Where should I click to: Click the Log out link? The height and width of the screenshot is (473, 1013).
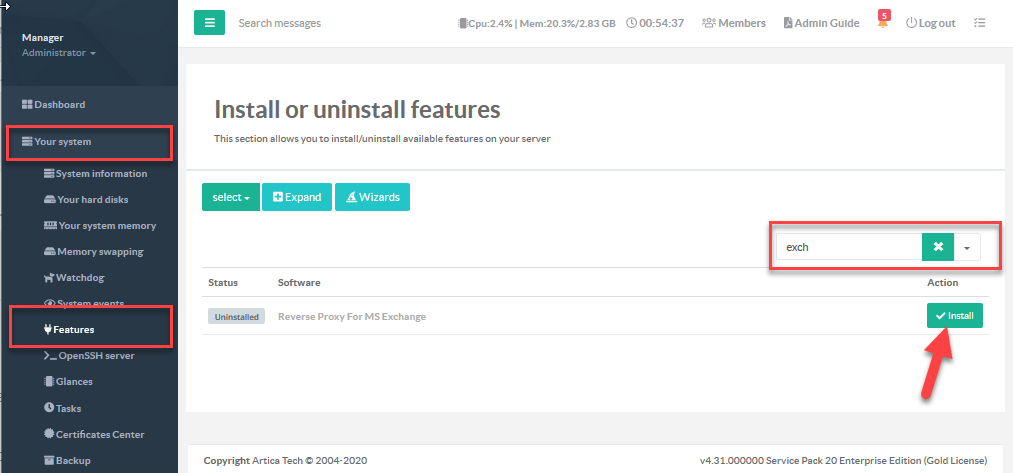click(930, 23)
